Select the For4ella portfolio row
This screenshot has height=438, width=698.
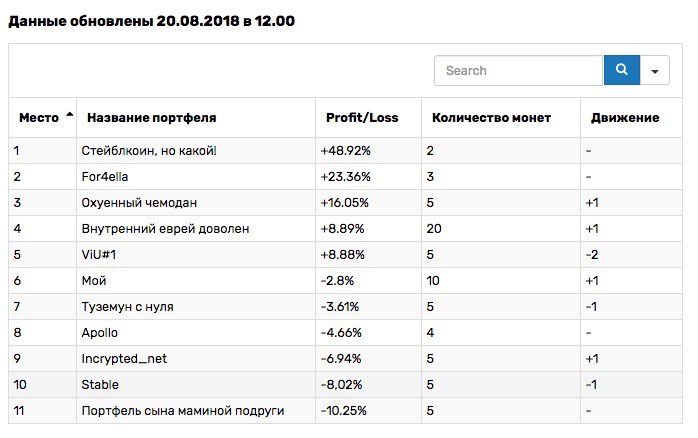pyautogui.click(x=345, y=177)
